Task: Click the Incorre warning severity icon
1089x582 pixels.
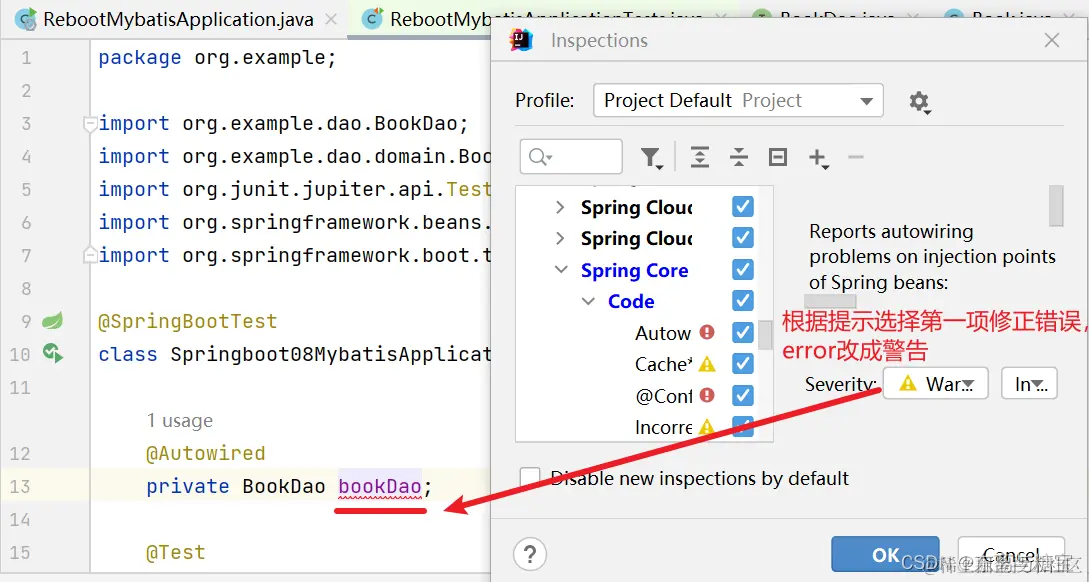Action: tap(707, 426)
